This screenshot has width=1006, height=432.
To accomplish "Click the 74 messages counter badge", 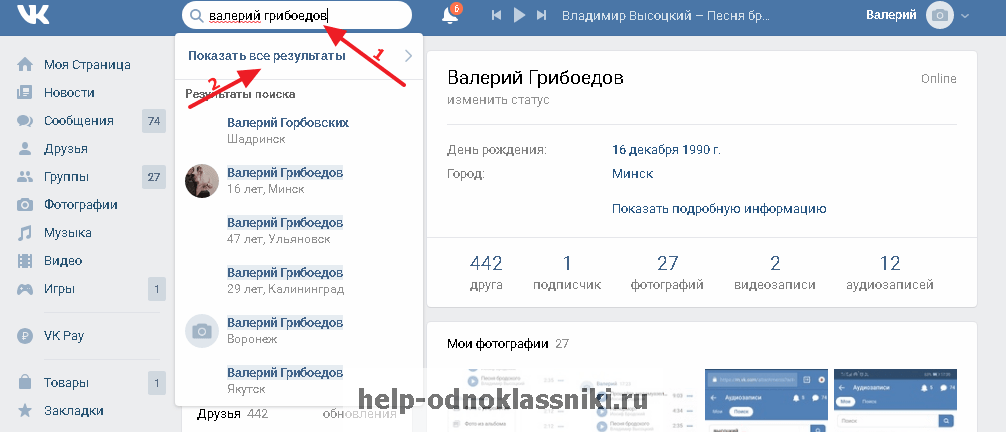I will point(154,121).
